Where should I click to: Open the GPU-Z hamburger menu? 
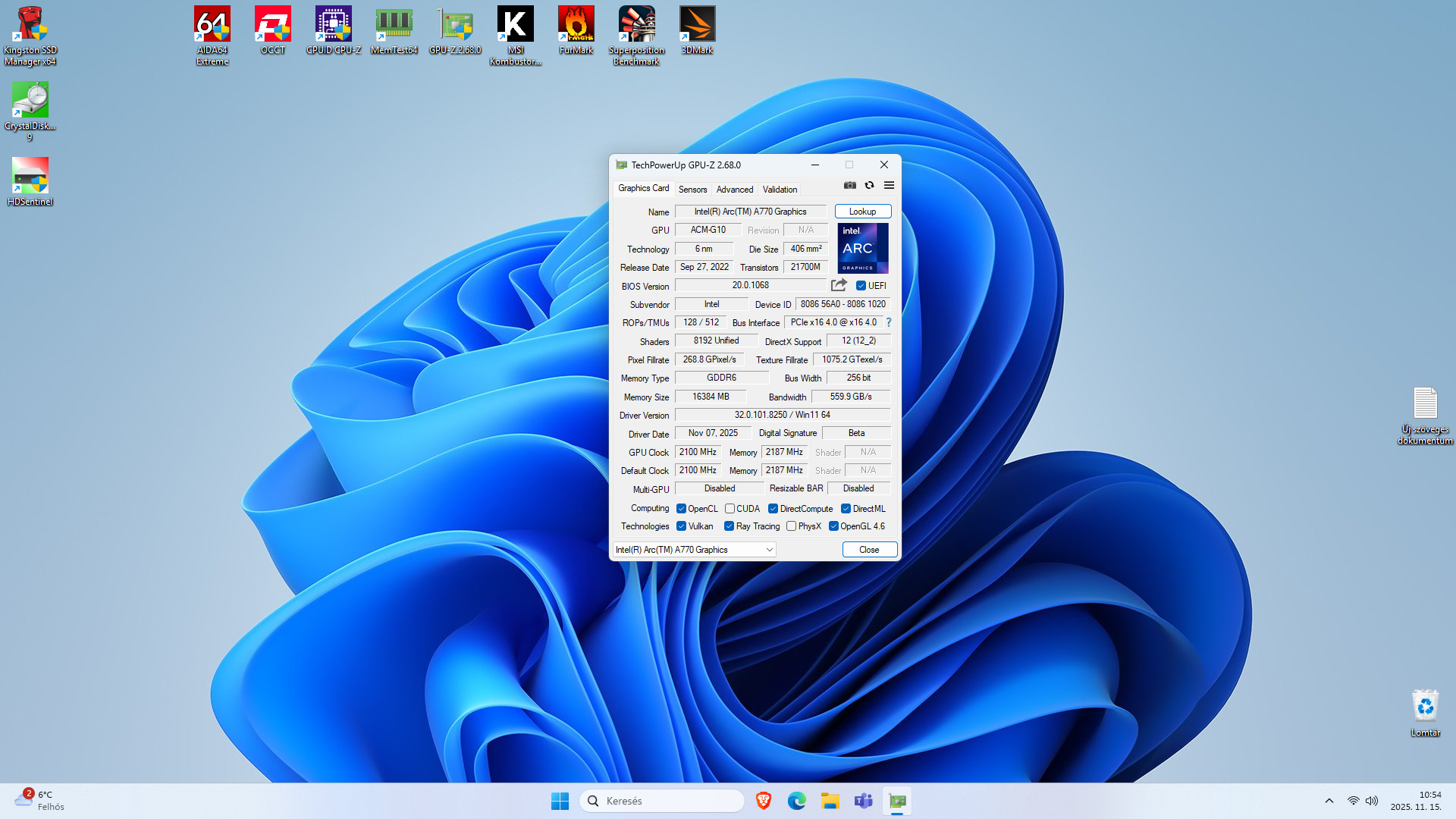tap(889, 185)
